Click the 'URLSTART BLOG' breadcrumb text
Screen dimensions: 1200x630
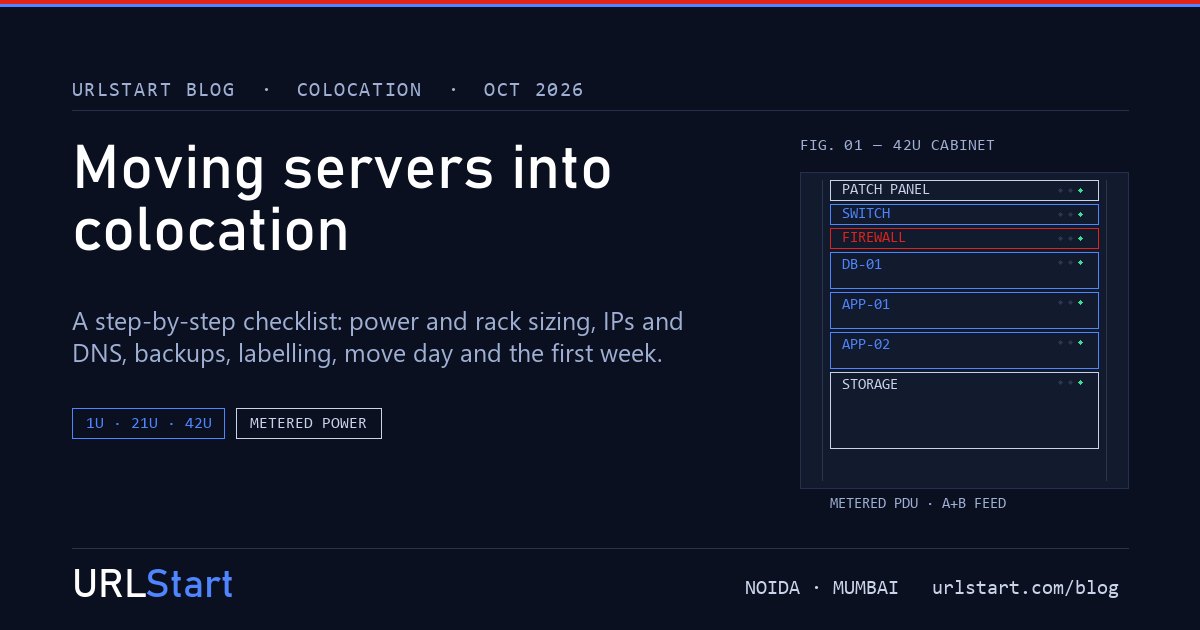click(154, 90)
